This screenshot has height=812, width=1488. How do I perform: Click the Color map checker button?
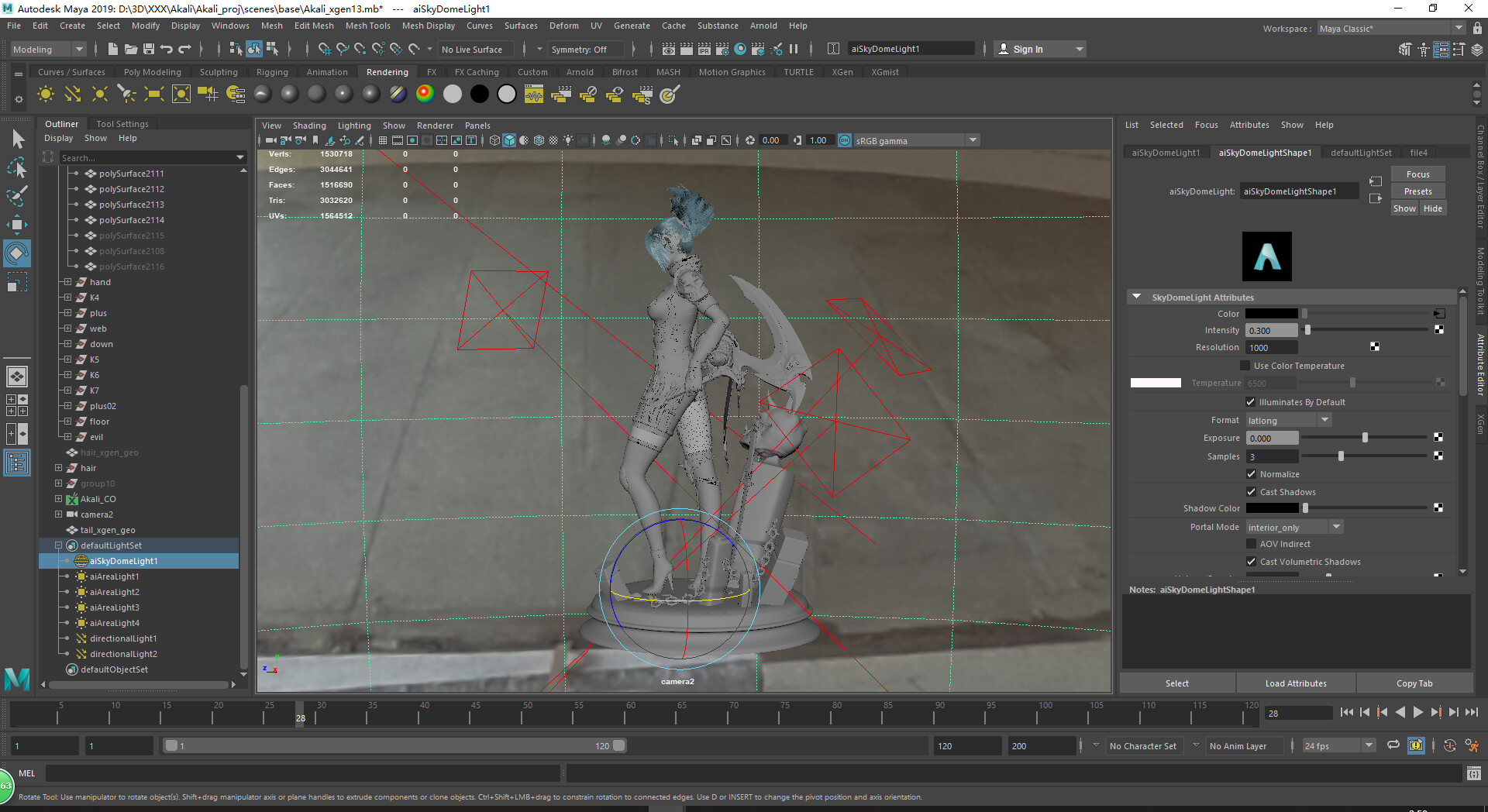[1439, 314]
